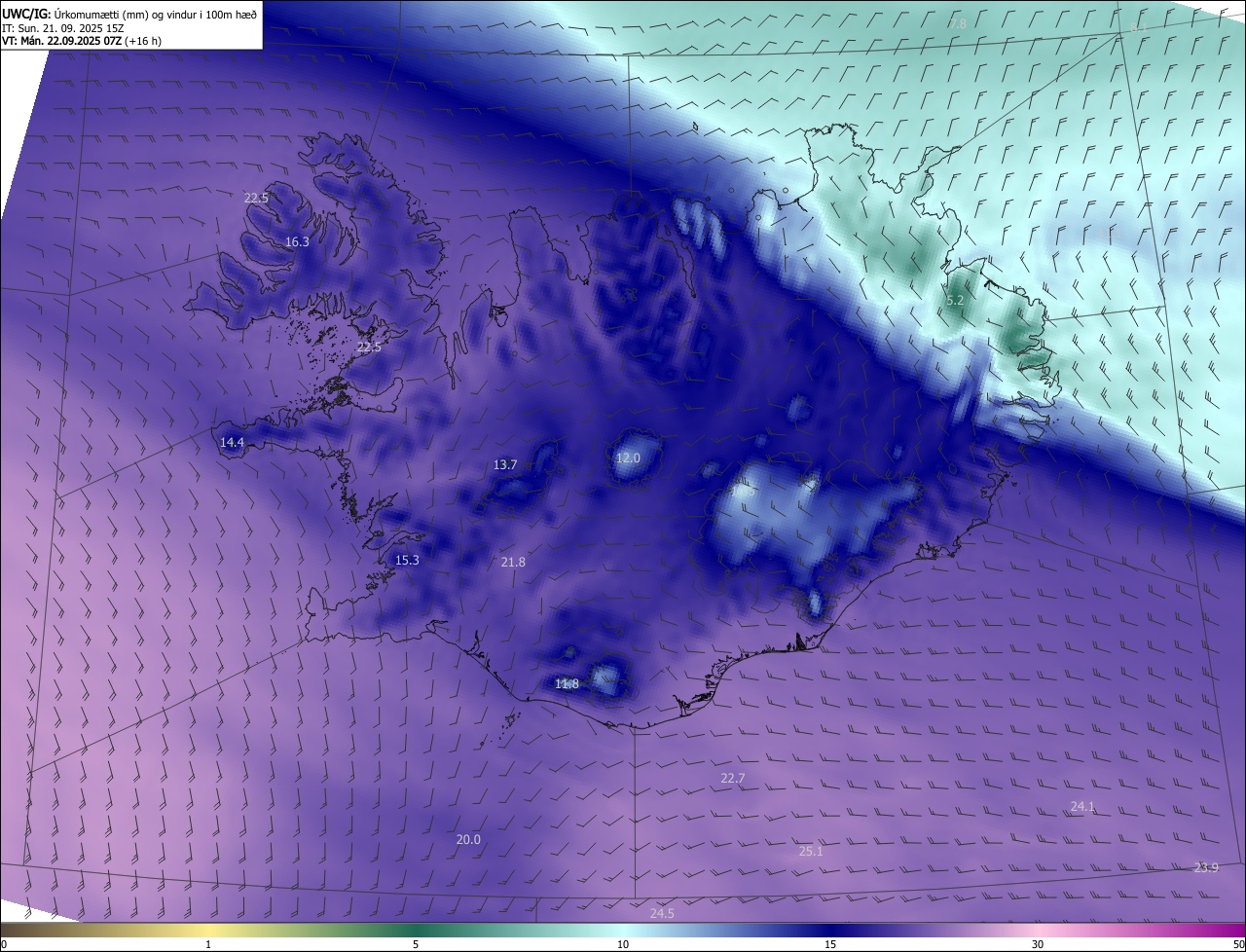Click the colour scale tick labelled 1
The image size is (1246, 952).
click(208, 944)
